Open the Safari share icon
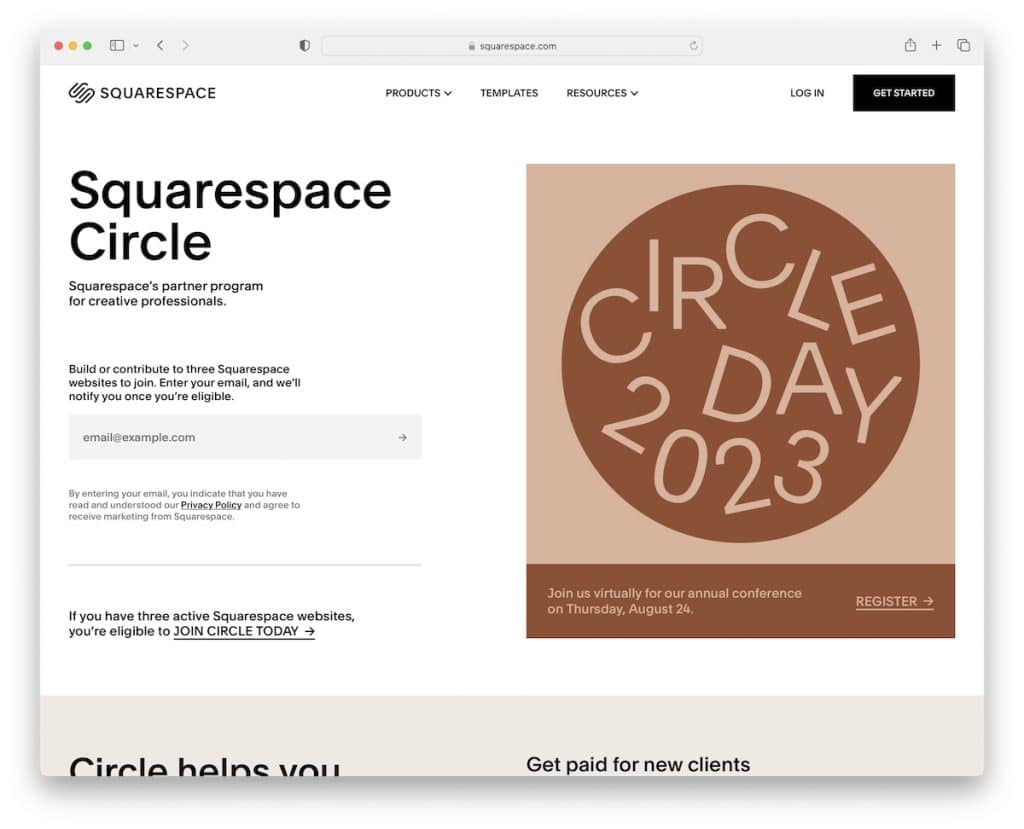This screenshot has width=1024, height=829. 910,44
